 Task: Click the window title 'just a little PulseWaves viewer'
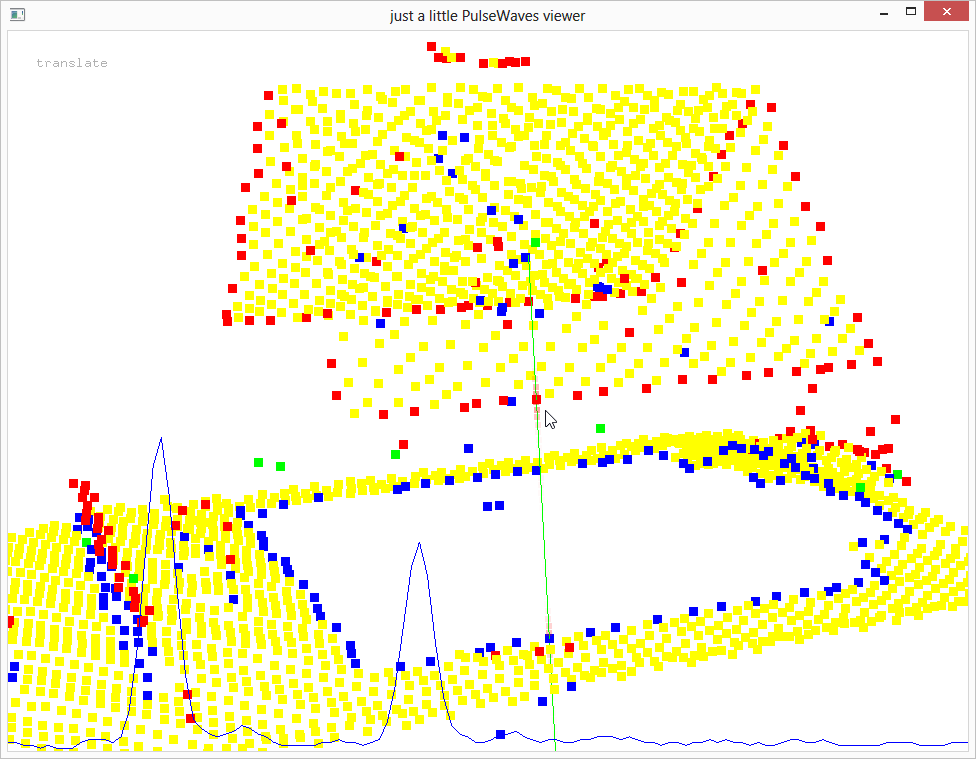[487, 16]
